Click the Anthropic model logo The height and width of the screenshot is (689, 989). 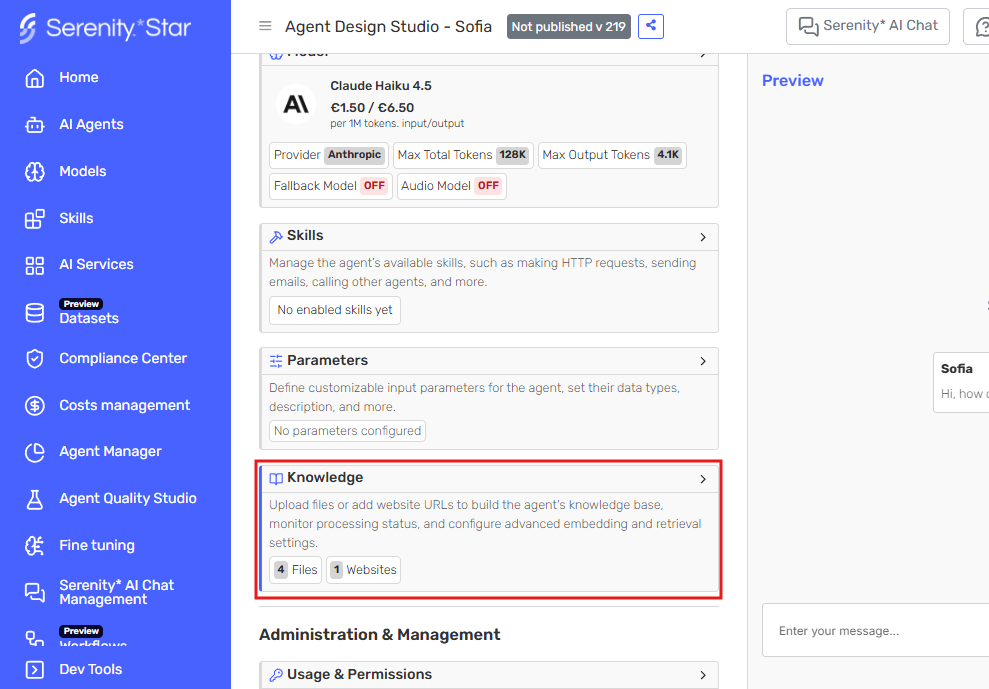[296, 103]
